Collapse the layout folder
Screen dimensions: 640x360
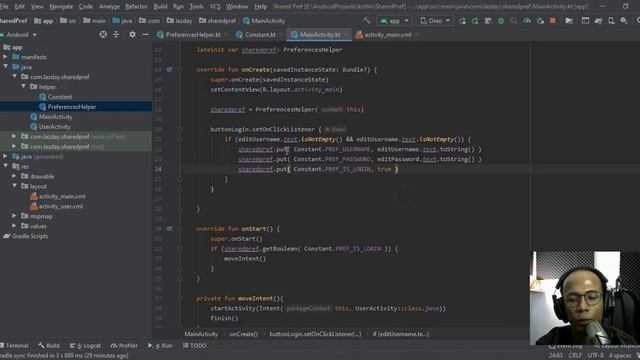click(x=15, y=186)
